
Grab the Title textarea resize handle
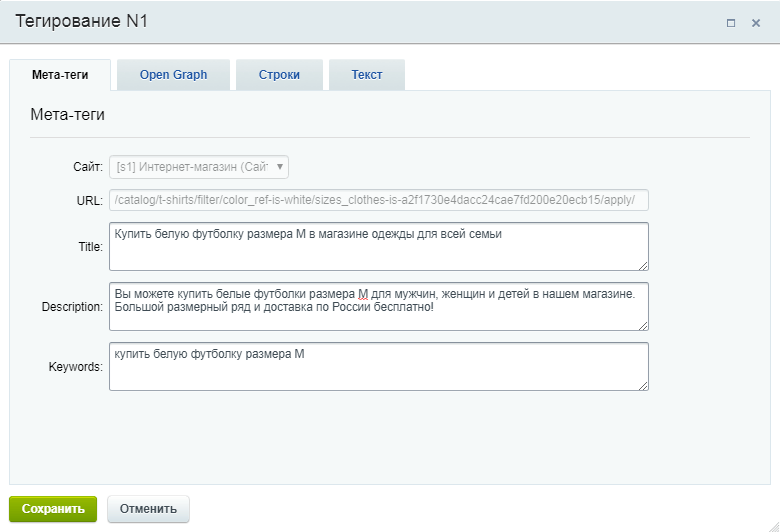(x=643, y=265)
